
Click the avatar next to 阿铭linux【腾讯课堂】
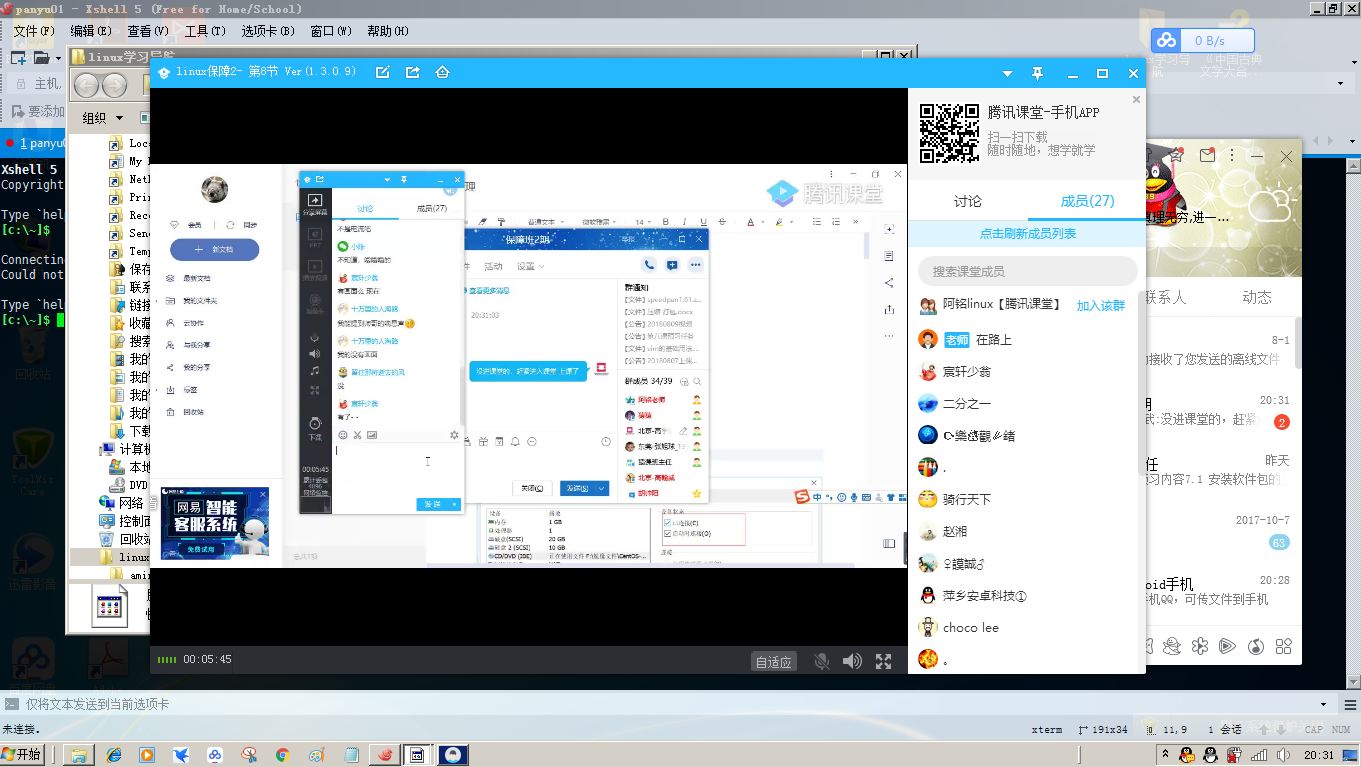[927, 305]
